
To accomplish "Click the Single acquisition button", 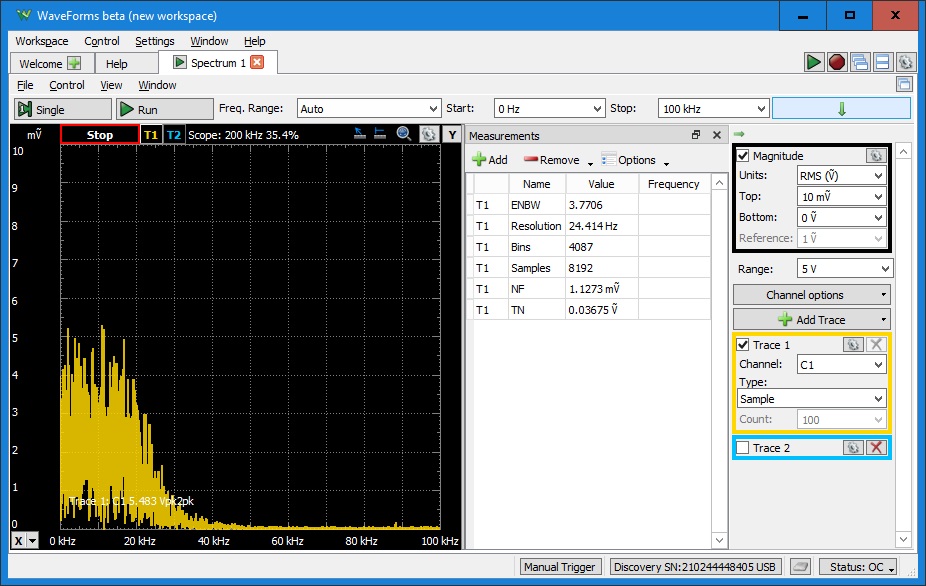I will point(62,109).
